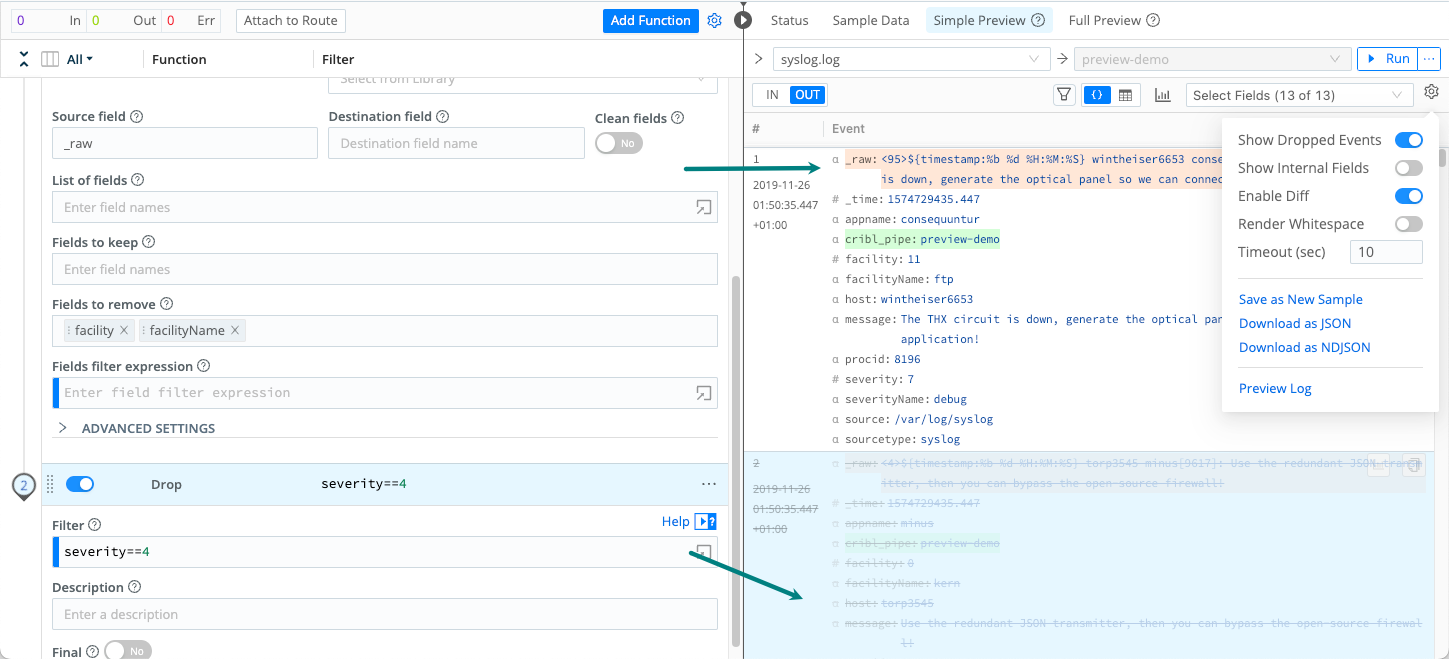This screenshot has width=1449, height=659.
Task: Open the Select Fields dropdown
Action: (x=1297, y=94)
